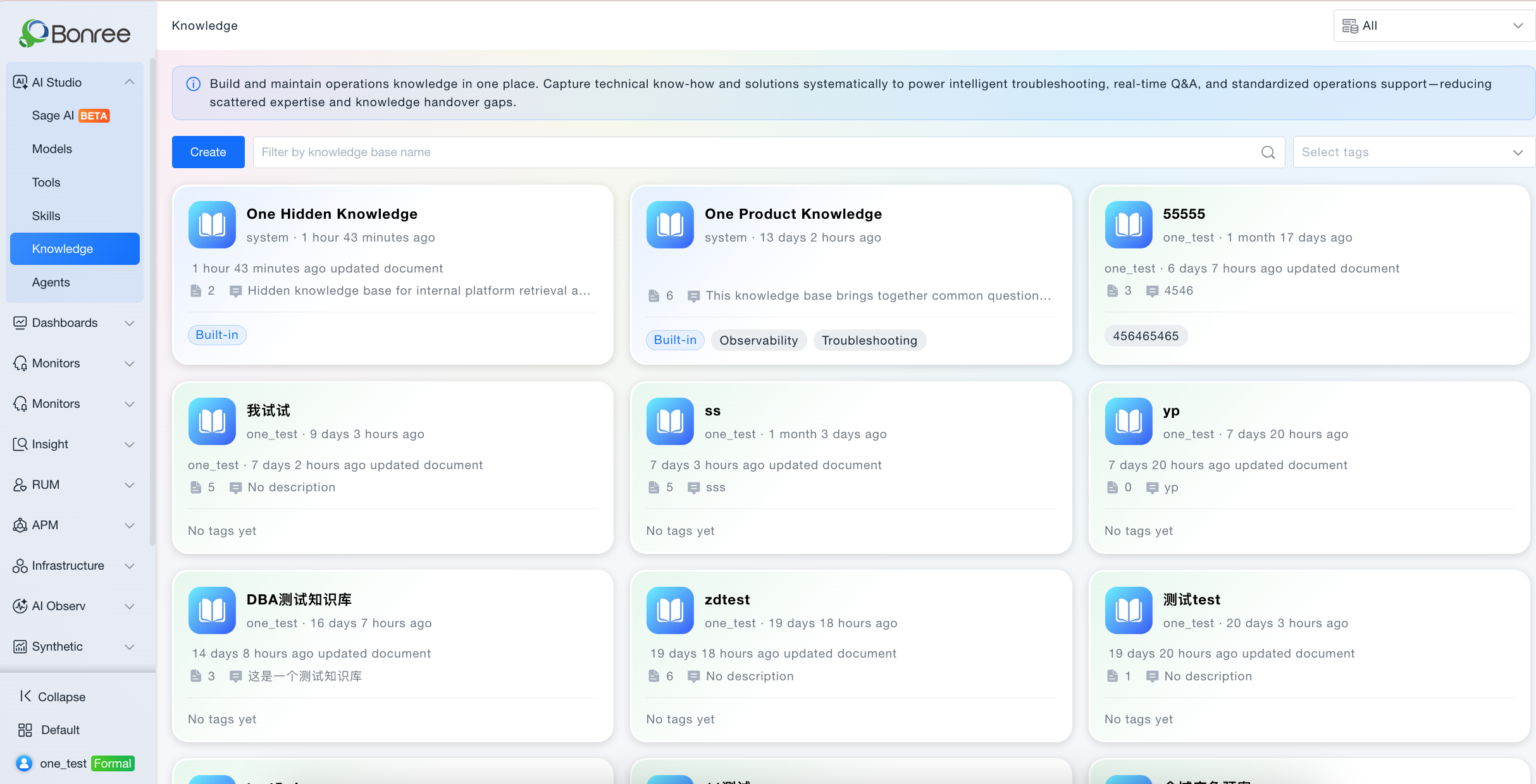Open the Select tags dropdown

point(1414,152)
